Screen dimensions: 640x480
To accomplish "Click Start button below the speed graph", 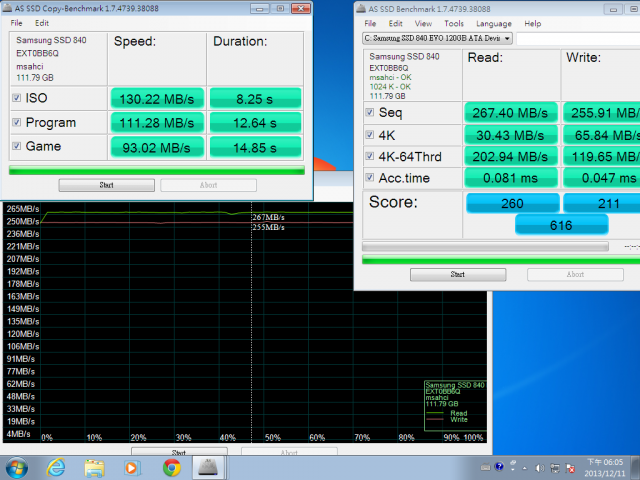I will pos(179,451).
